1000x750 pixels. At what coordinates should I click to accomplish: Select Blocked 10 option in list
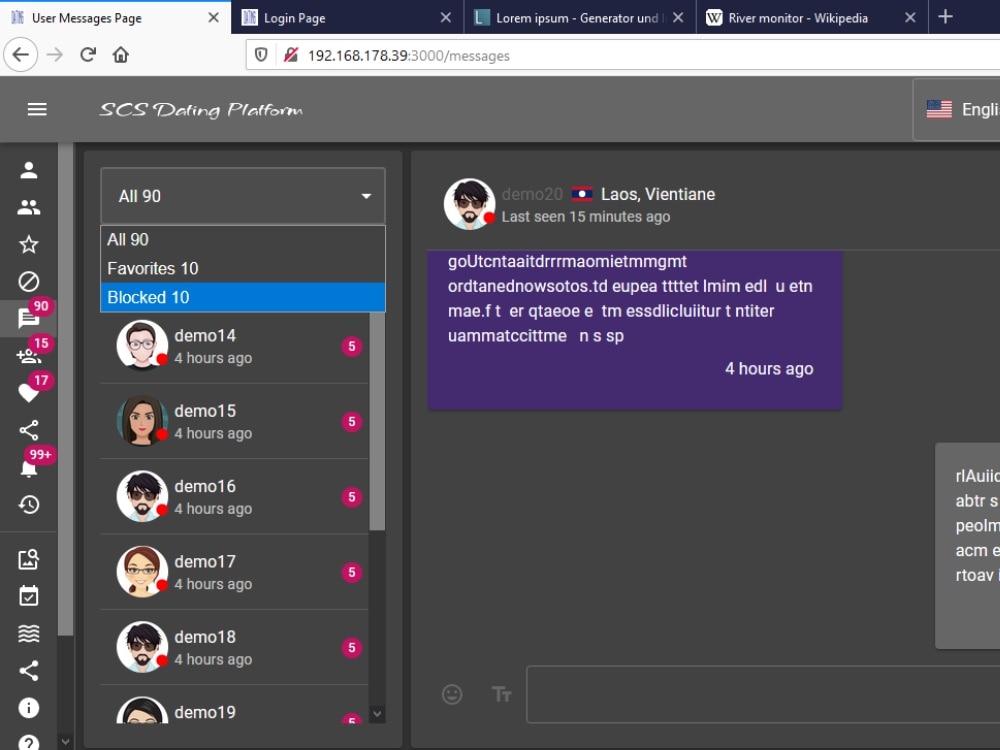pos(243,297)
